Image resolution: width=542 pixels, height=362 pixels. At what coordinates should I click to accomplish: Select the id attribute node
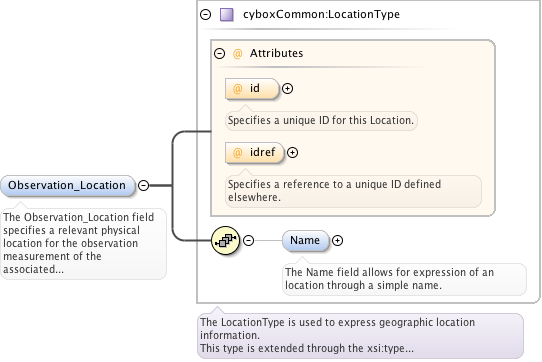coord(252,89)
